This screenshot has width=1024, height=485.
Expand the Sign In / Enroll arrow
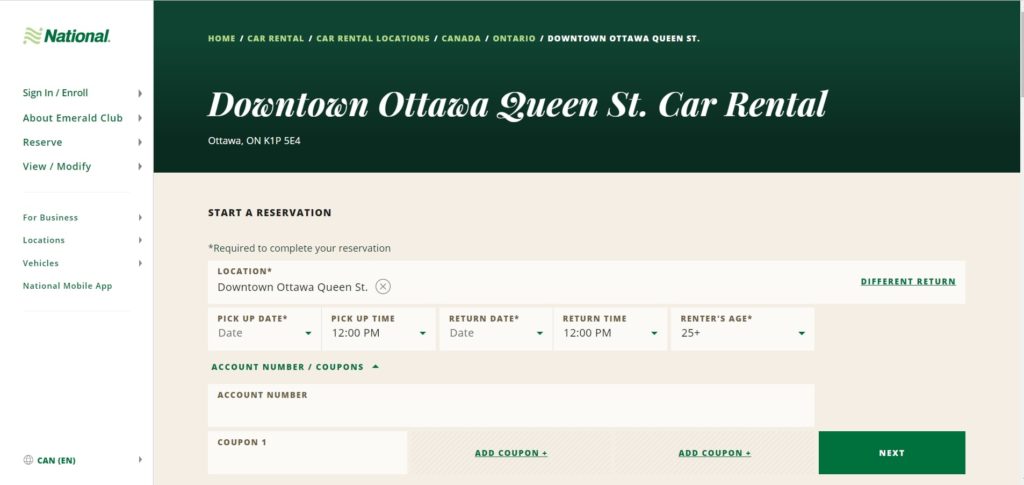(140, 93)
